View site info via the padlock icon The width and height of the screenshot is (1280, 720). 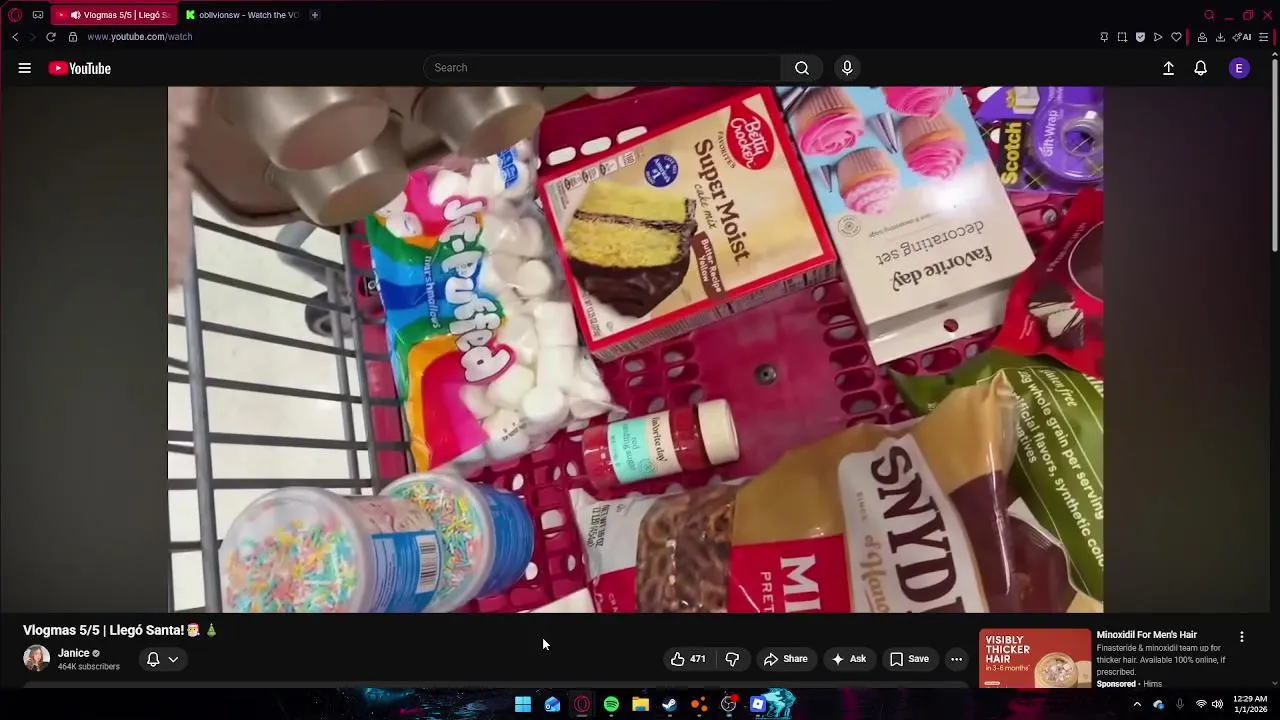[73, 37]
